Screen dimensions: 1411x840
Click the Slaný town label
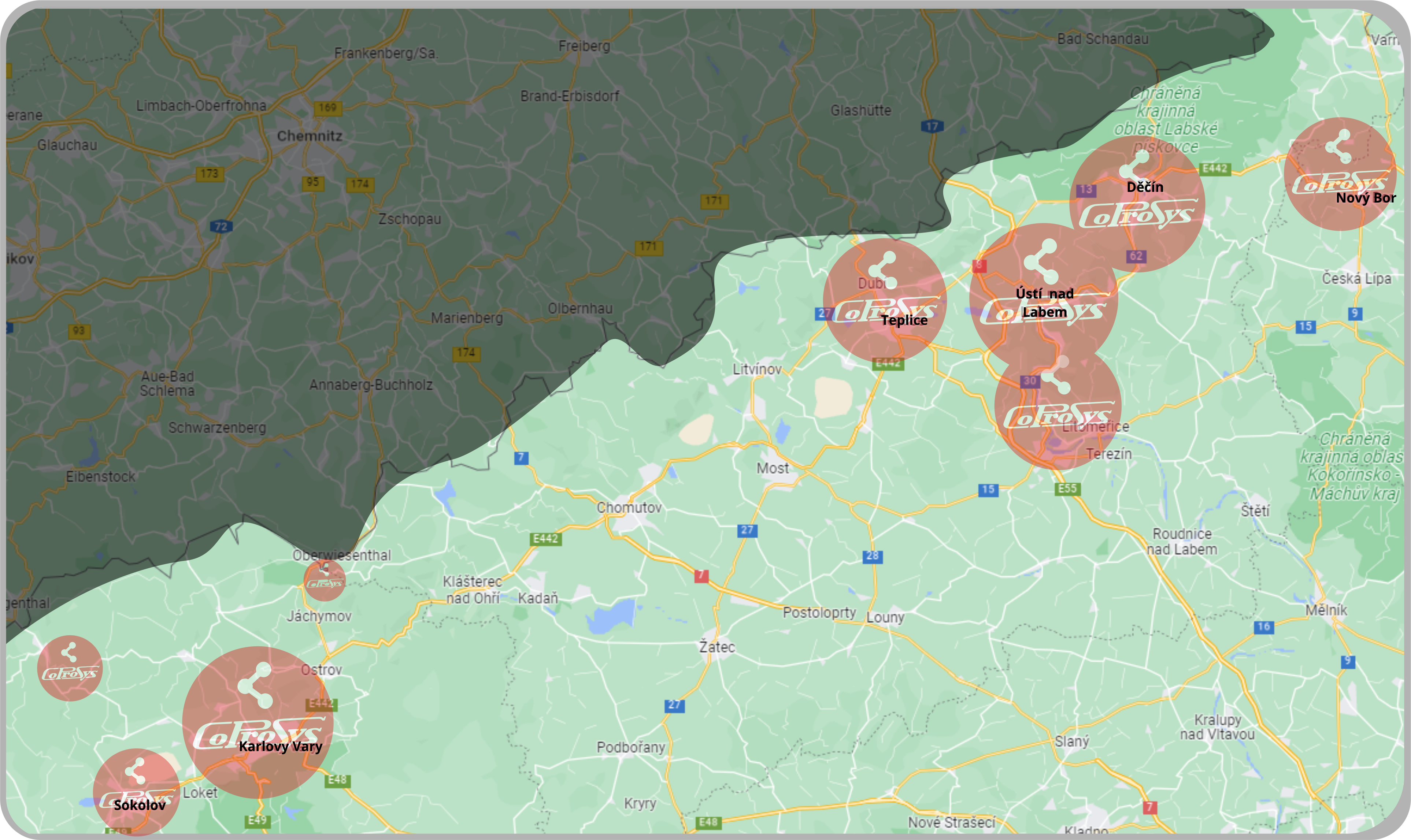click(x=1072, y=741)
